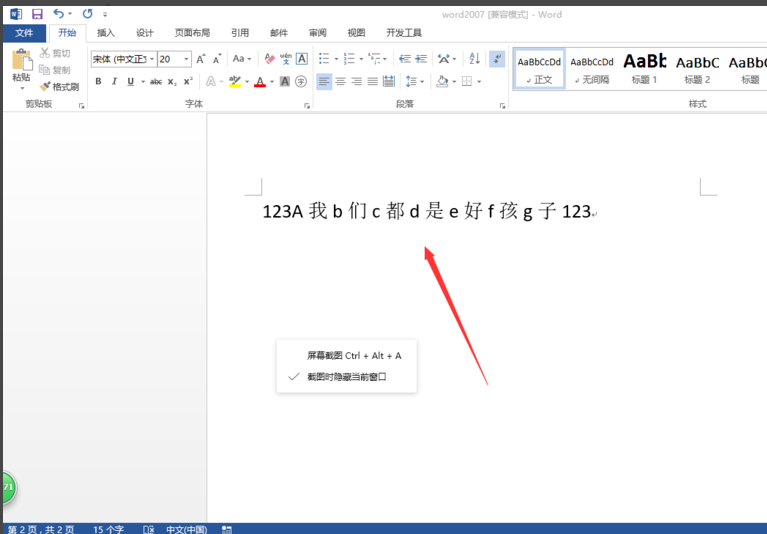The image size is (767, 534).
Task: Switch to the 插入 (Insert) tab
Action: click(106, 33)
